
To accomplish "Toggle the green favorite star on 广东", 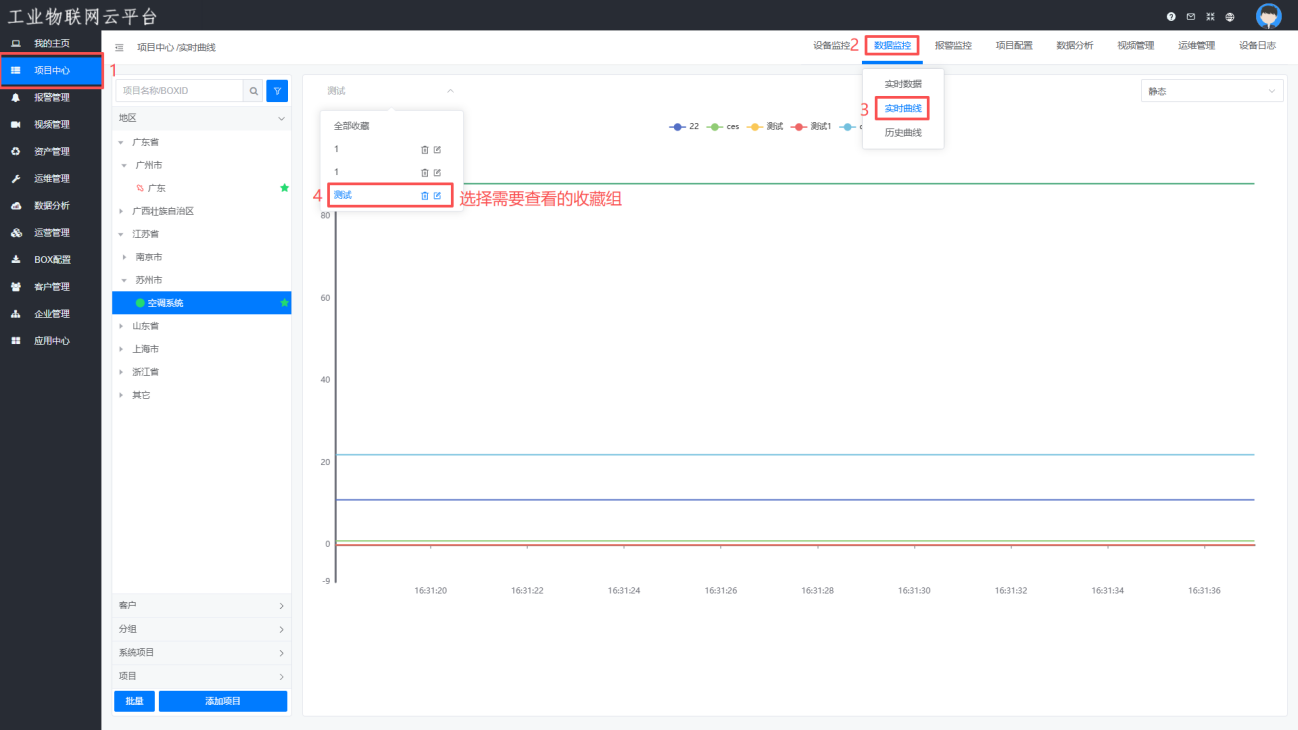I will (x=284, y=188).
